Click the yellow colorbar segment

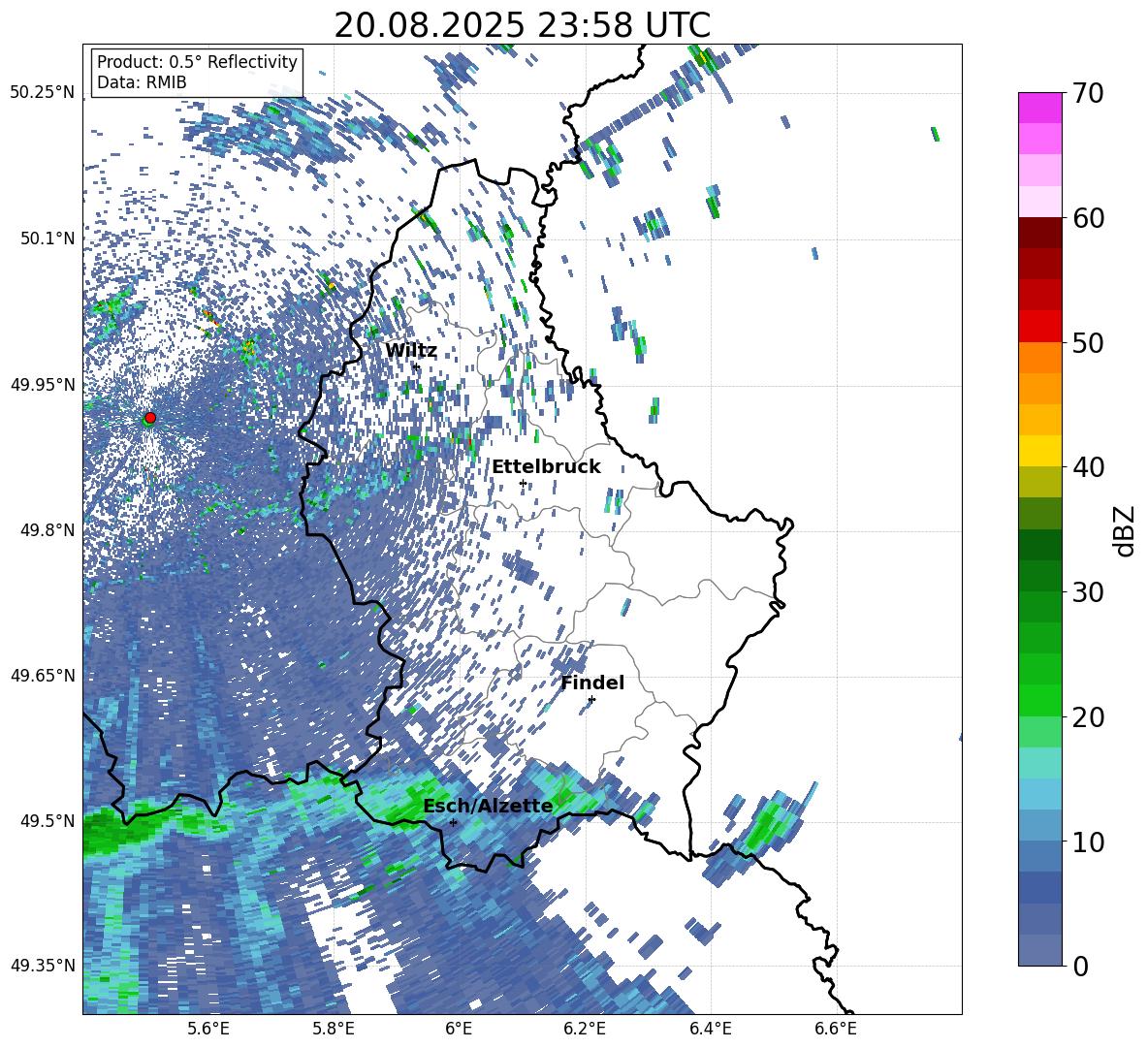[1039, 451]
